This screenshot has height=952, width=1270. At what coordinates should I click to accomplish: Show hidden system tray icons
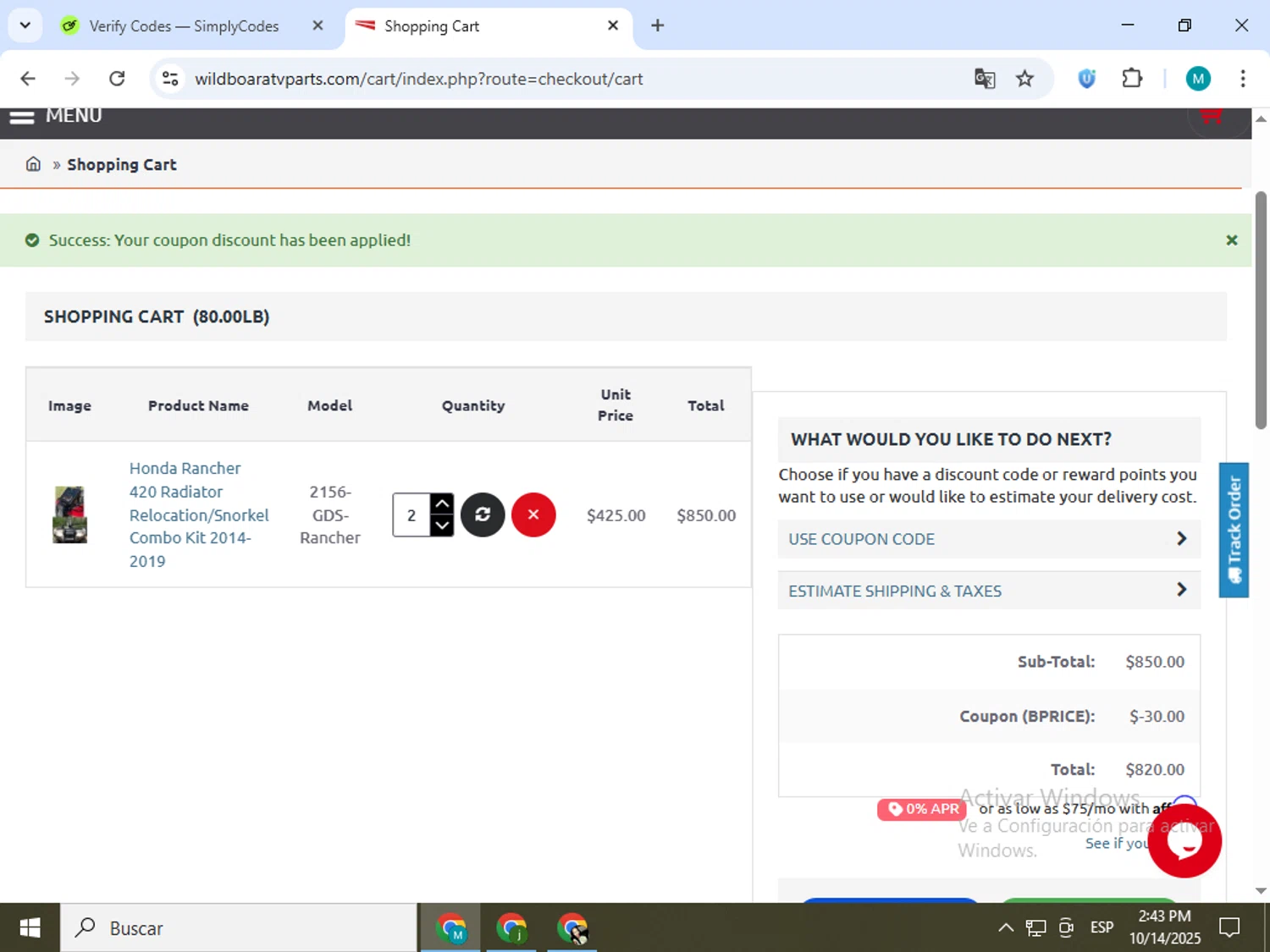(x=1006, y=928)
